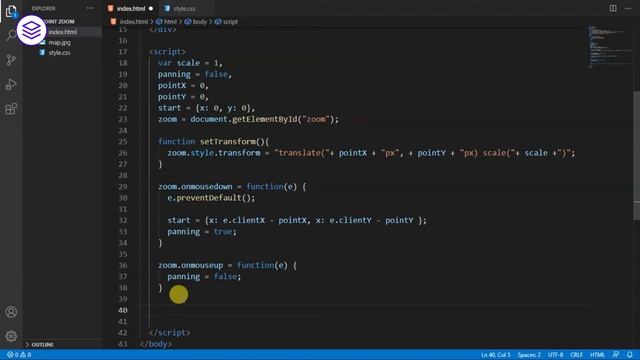Open notifications bell in status bar

tap(630, 355)
